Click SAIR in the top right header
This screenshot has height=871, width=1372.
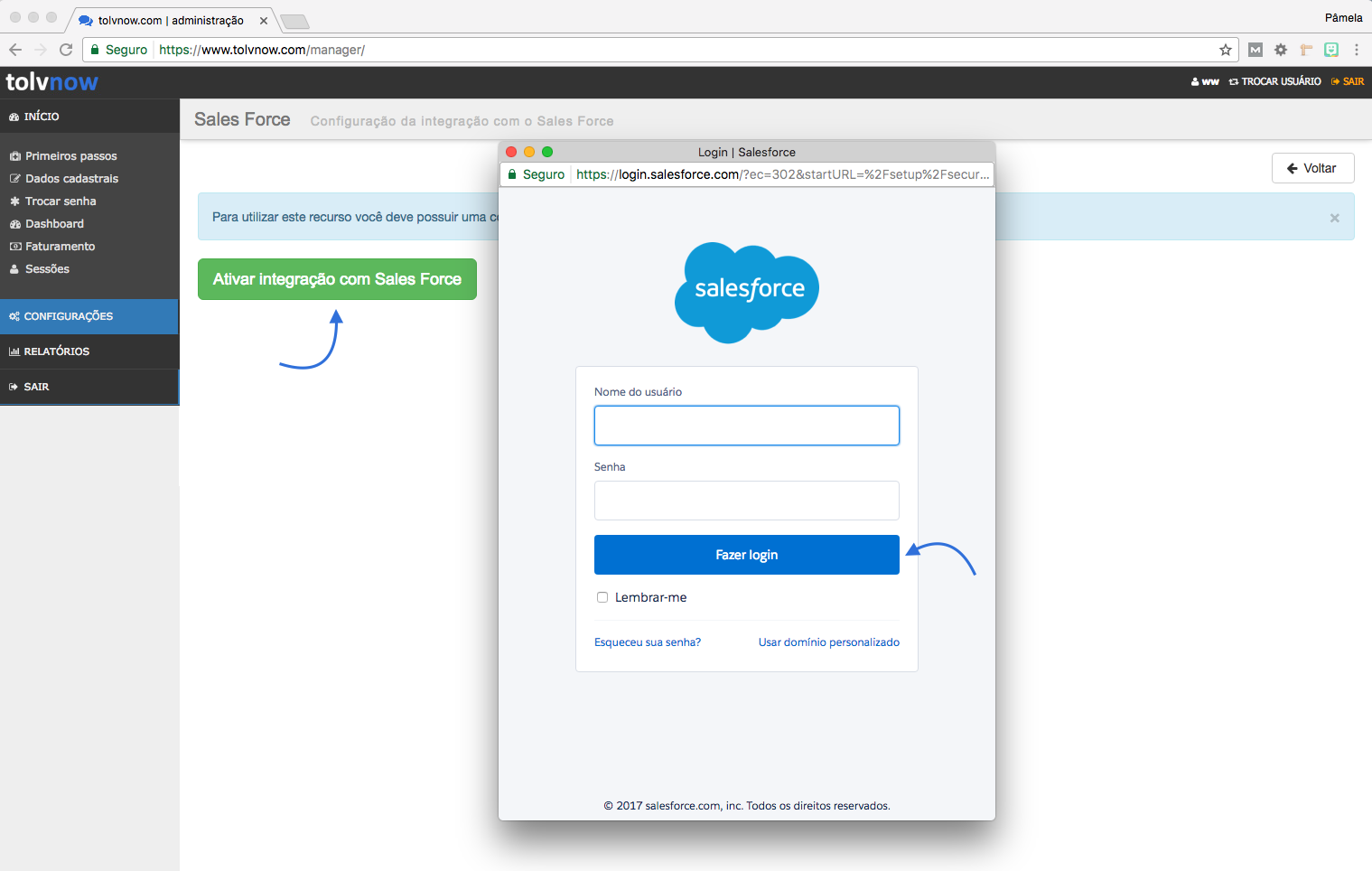[x=1348, y=81]
